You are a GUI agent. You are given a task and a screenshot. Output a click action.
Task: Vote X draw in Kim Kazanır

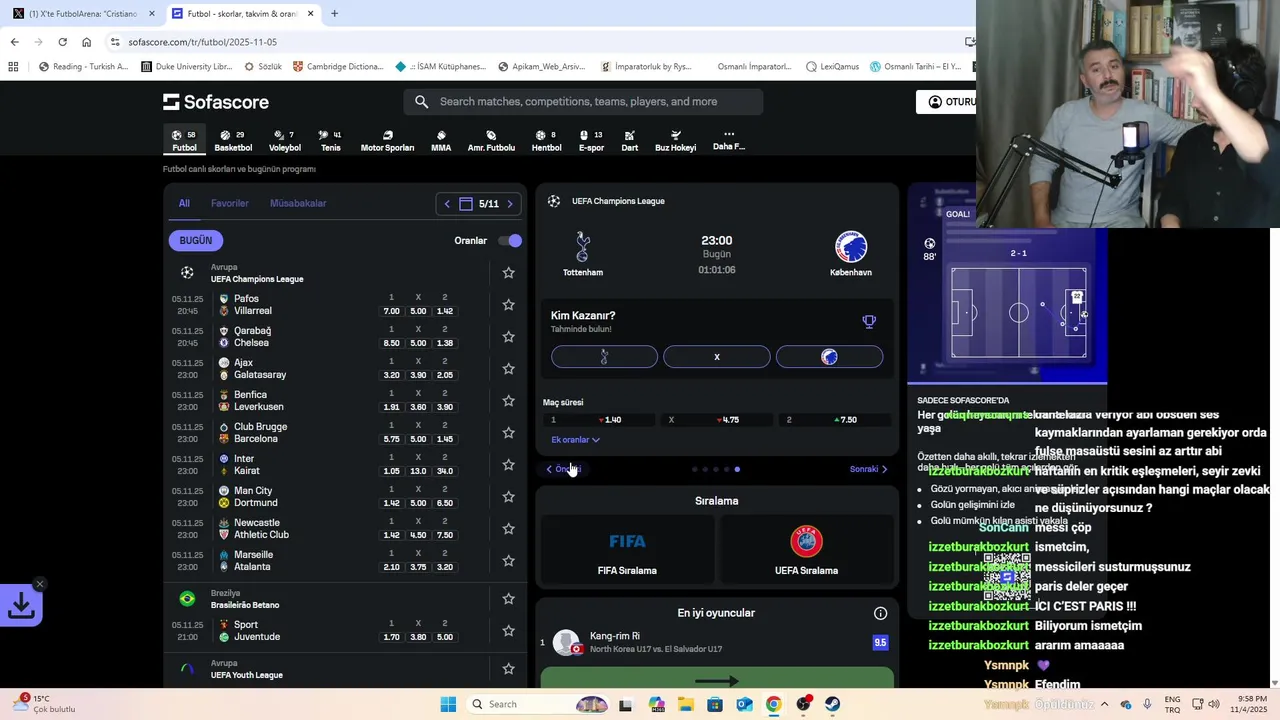[717, 357]
